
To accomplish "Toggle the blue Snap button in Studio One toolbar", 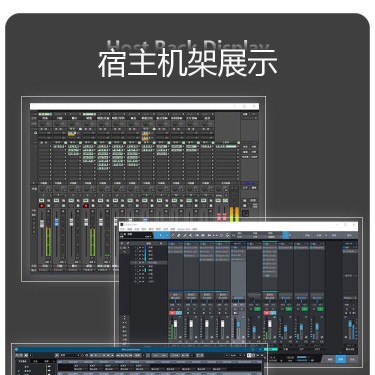I will tap(285, 235).
